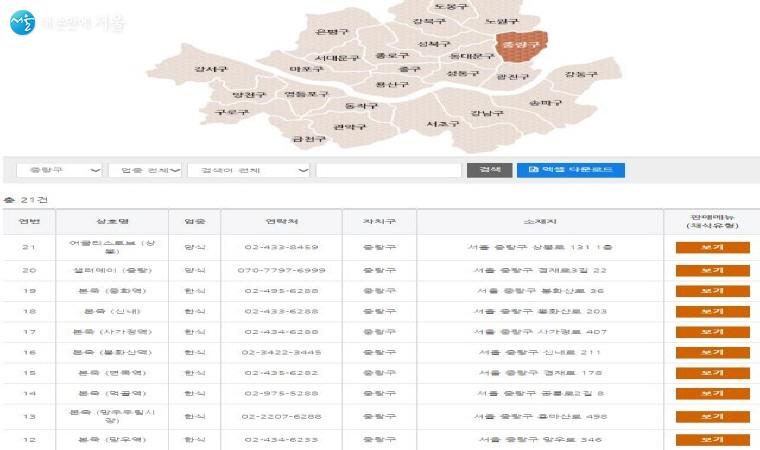The width and height of the screenshot is (760, 450).
Task: Open 보기 for row 20 셀러데이
Action: pos(712,270)
